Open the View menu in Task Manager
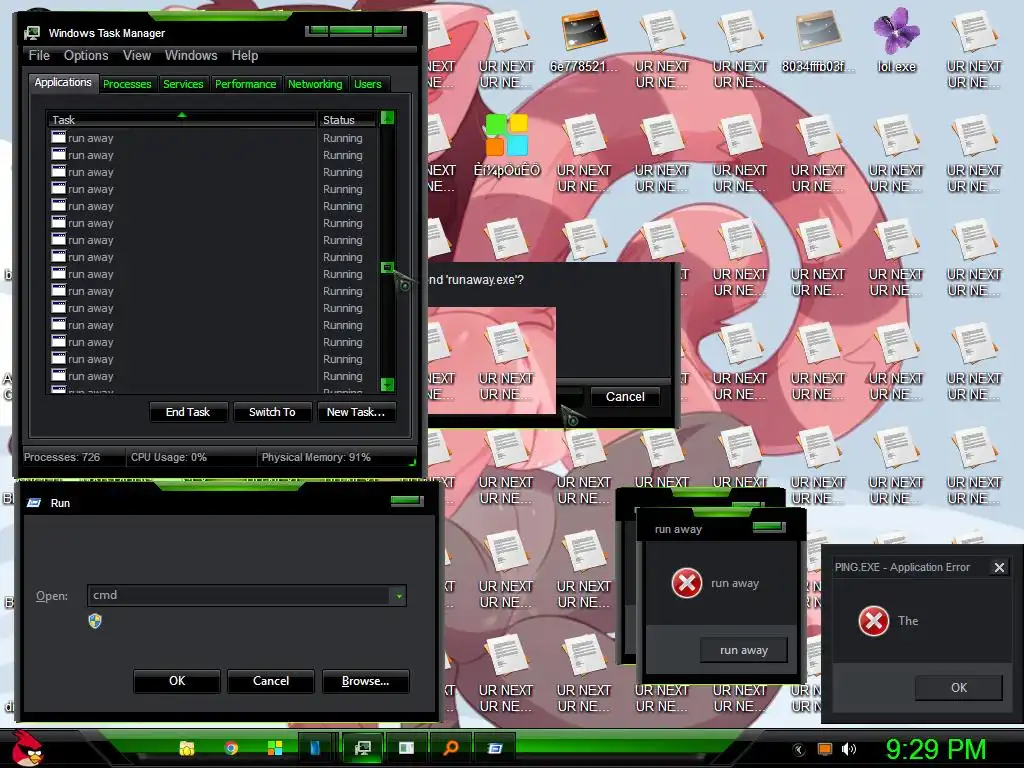 tap(137, 56)
